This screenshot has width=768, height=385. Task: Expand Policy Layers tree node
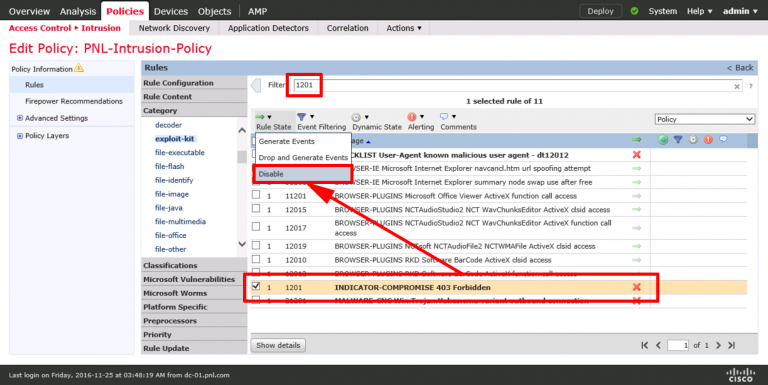[x=20, y=136]
